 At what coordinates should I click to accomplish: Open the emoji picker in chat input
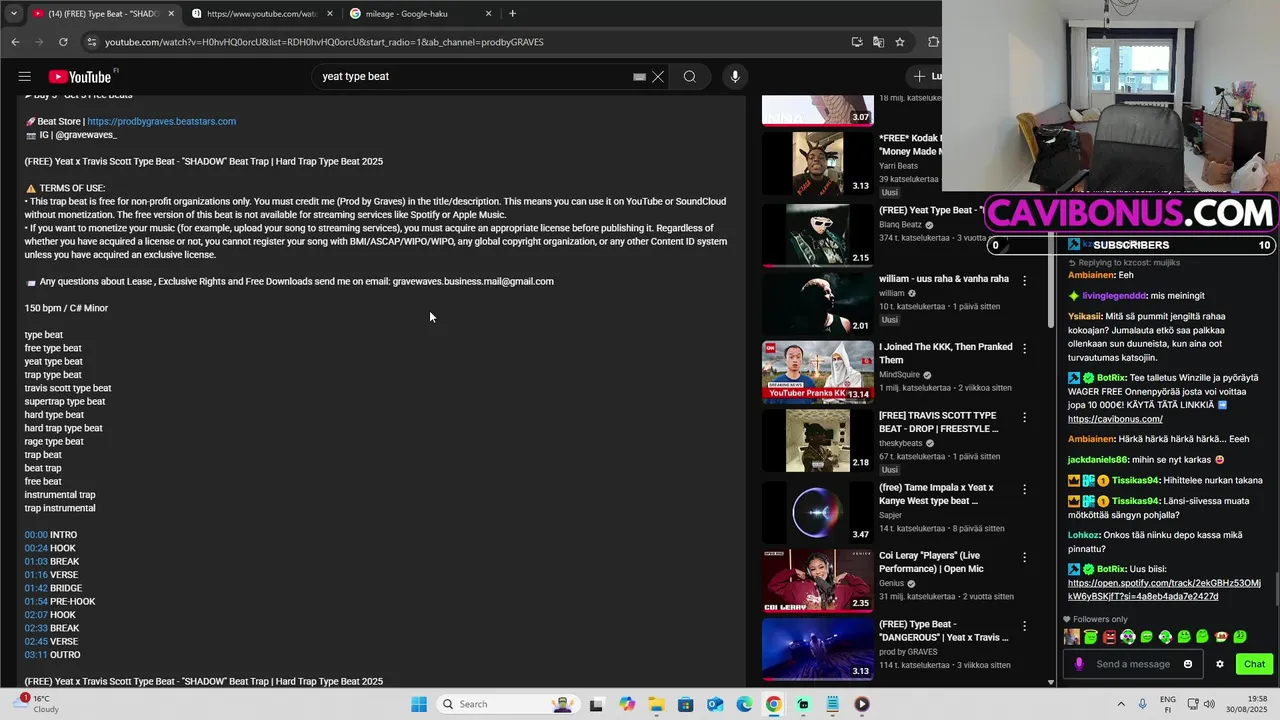(x=1188, y=664)
